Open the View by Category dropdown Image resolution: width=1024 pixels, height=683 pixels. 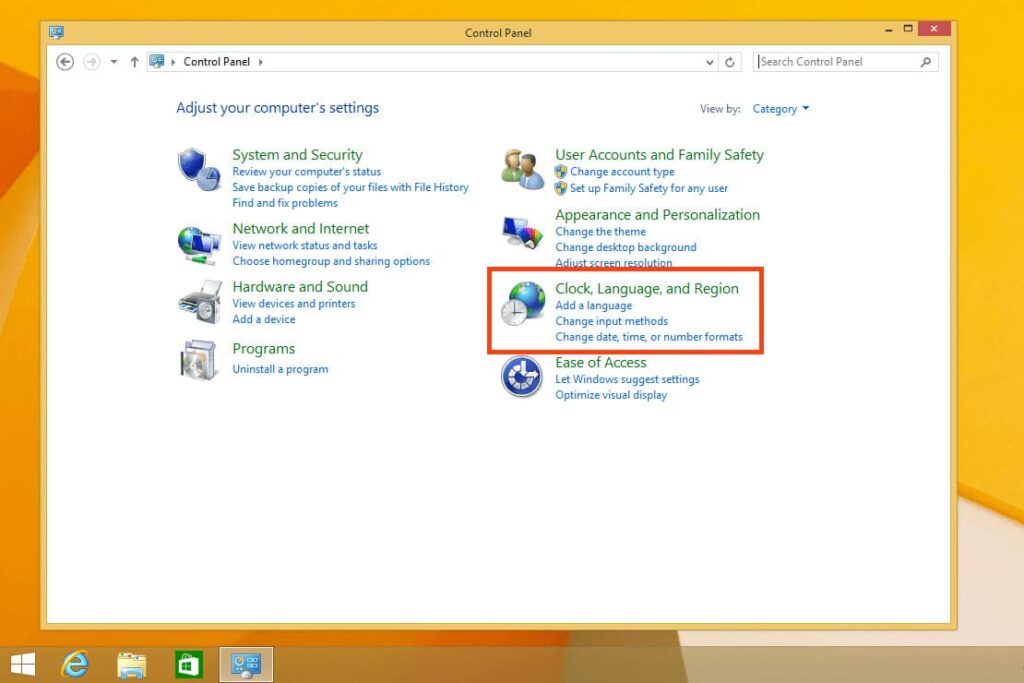780,109
